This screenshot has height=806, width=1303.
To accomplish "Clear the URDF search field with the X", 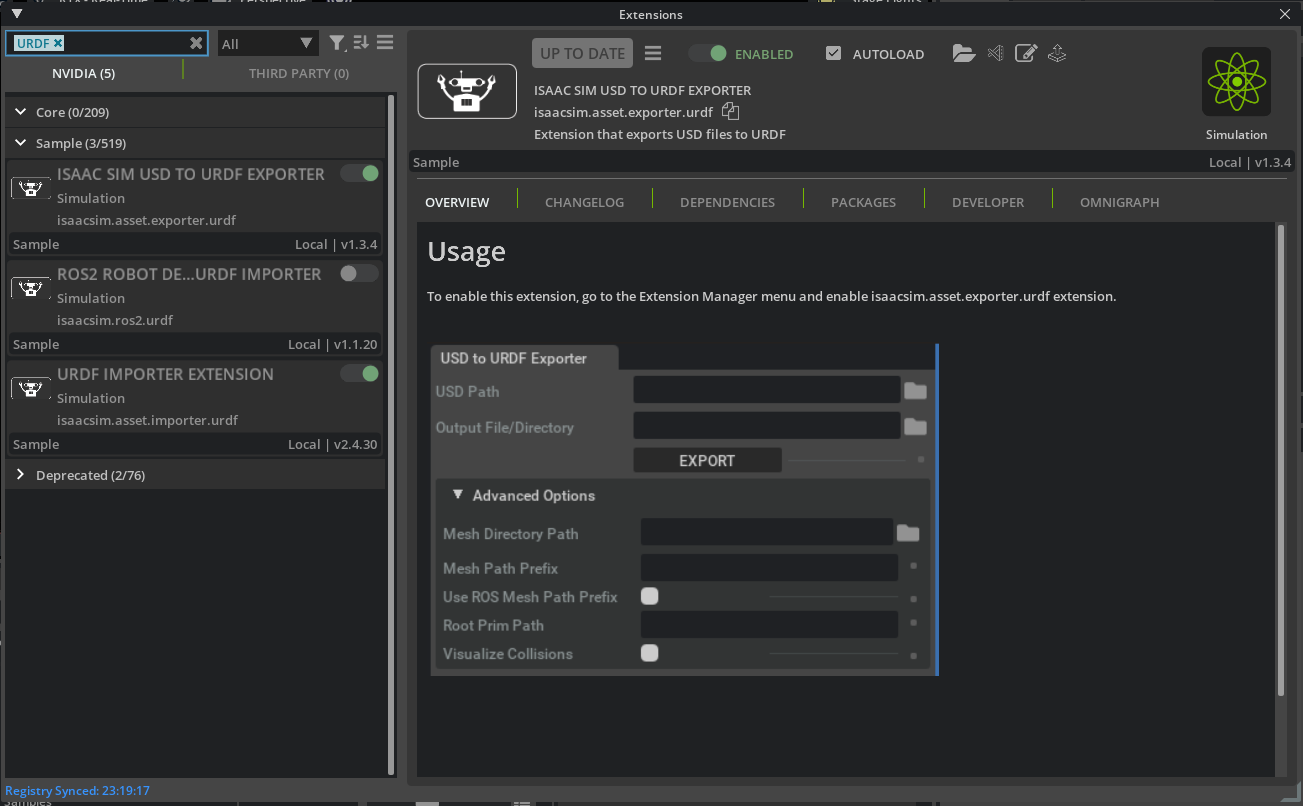I will pos(196,43).
